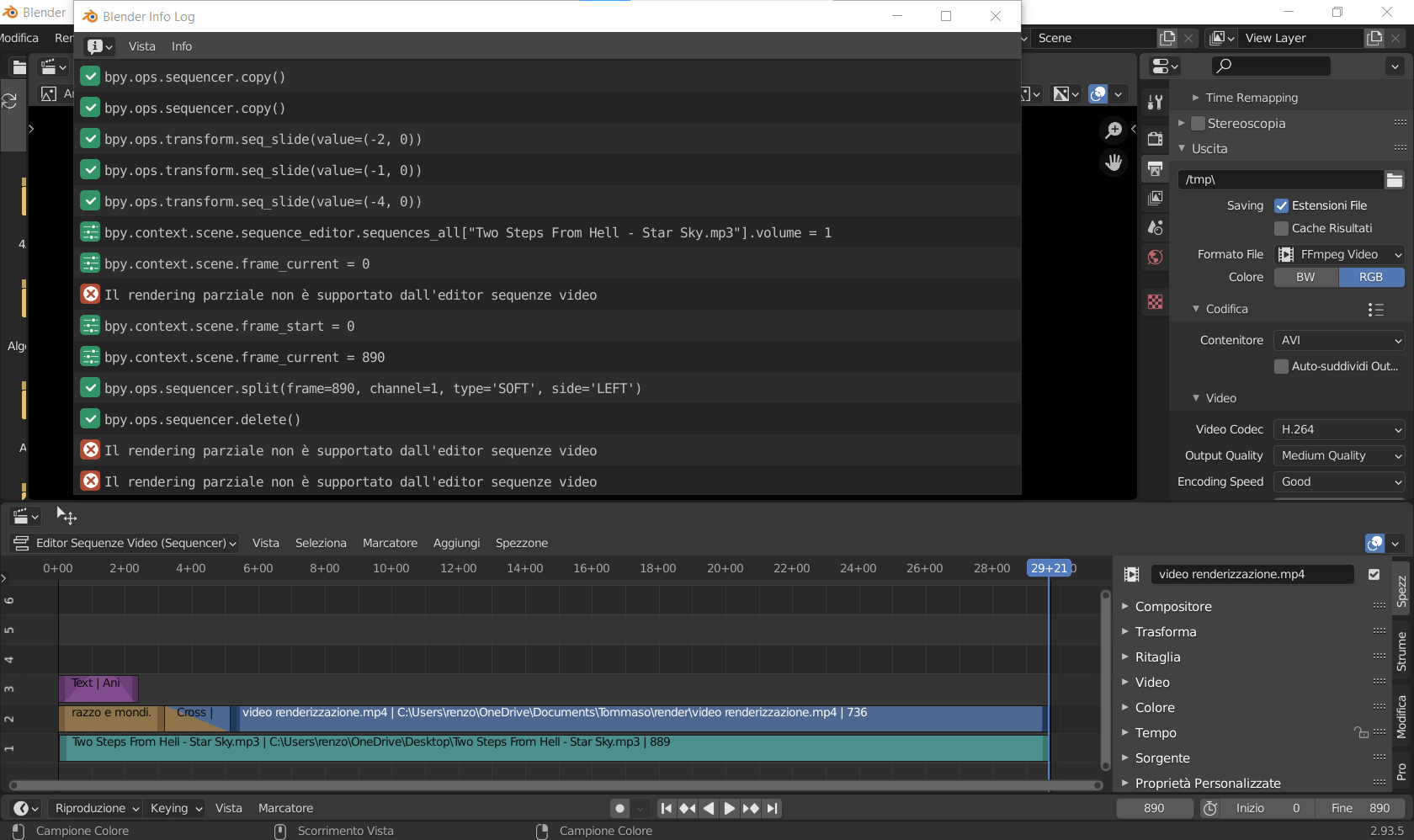
Task: Click the Editor Sequenze Video mode selector
Action: [x=125, y=543]
